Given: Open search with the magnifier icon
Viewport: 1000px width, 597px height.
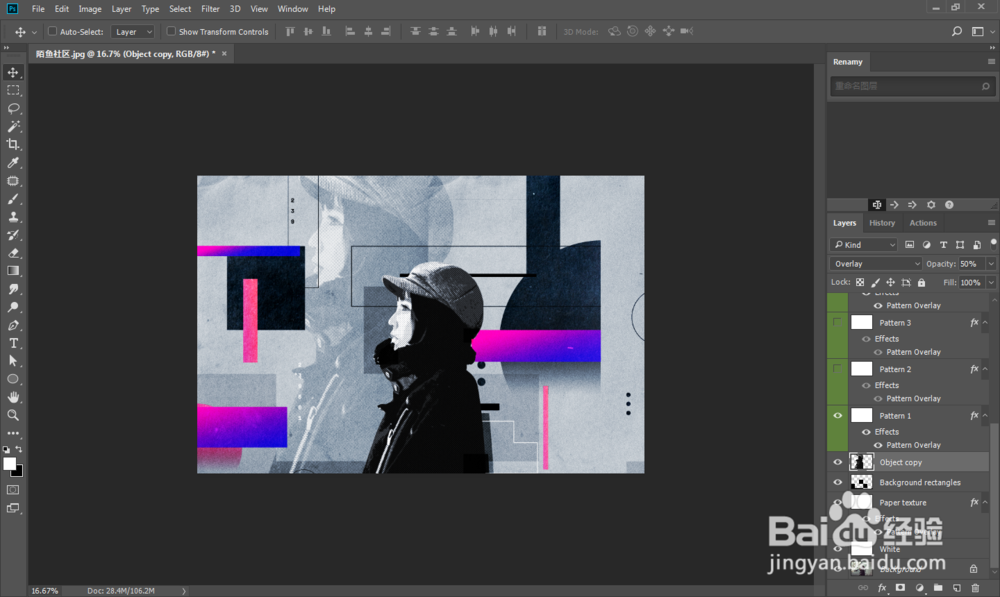Looking at the screenshot, I should [x=957, y=31].
